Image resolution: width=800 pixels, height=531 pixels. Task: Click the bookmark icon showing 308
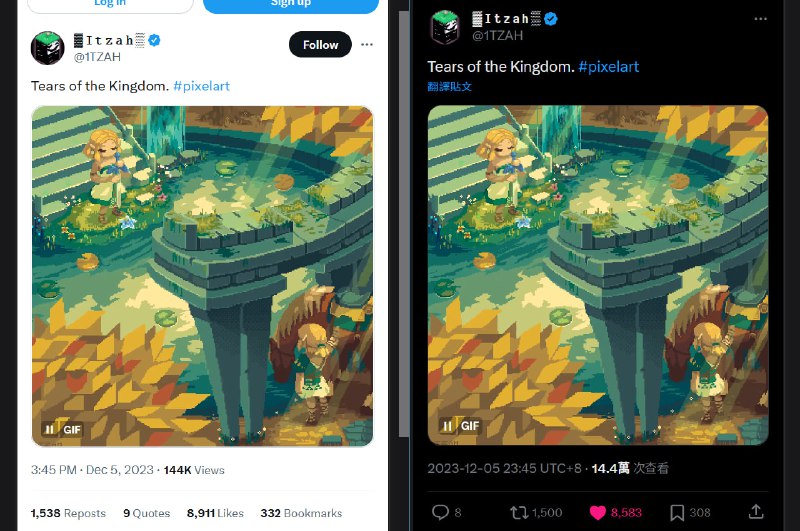(677, 513)
